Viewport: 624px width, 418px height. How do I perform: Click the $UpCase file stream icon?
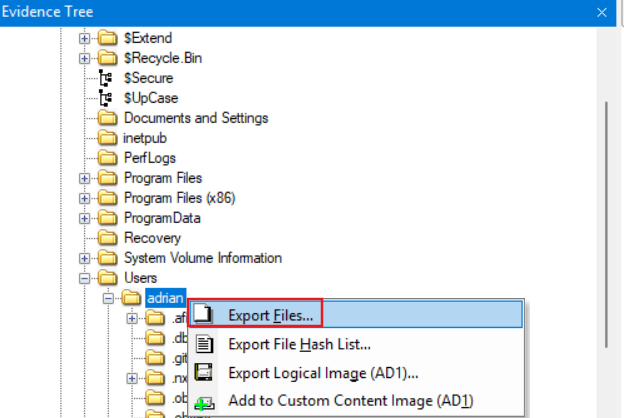point(108,98)
